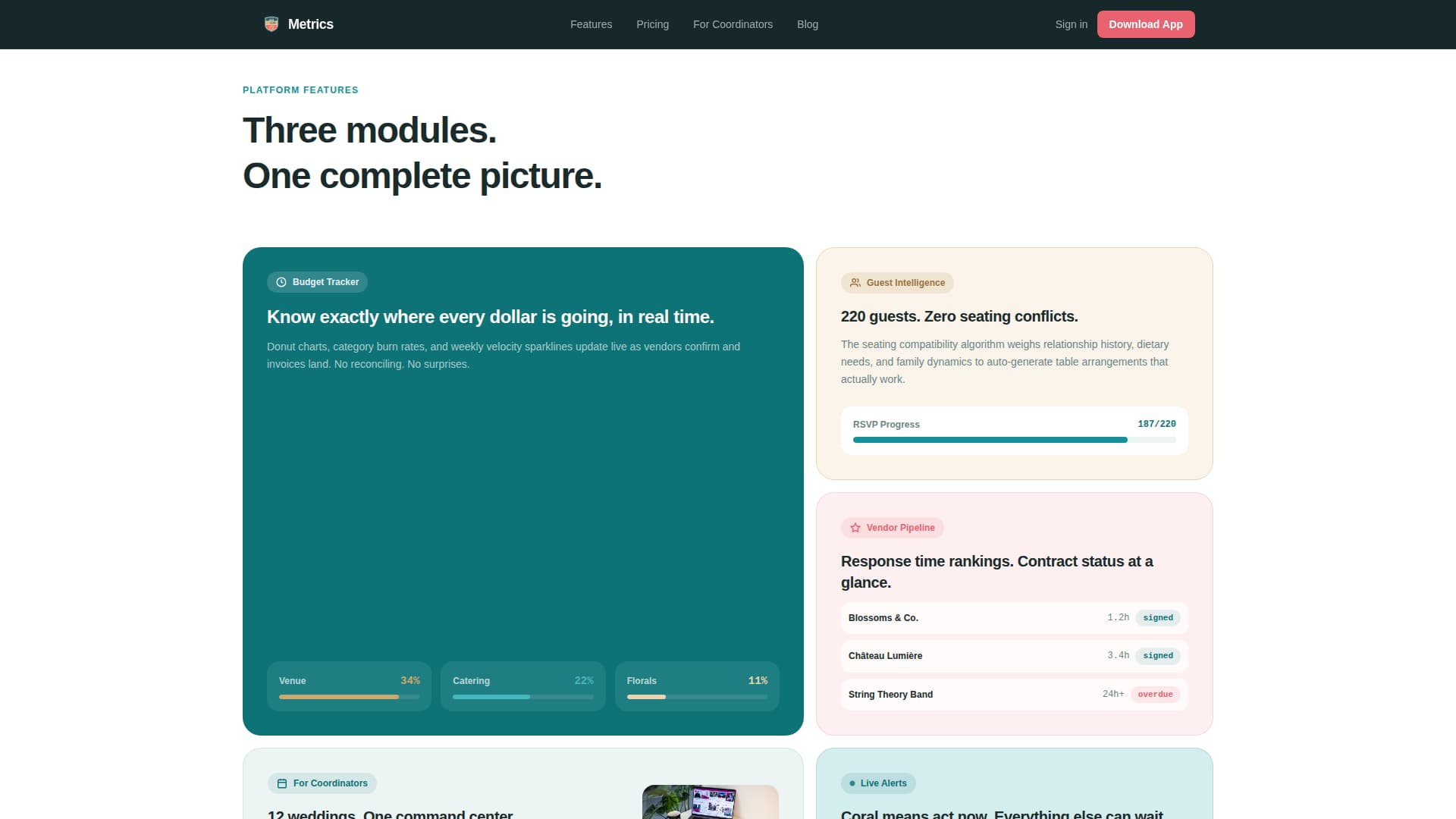Screen dimensions: 1456x819
Task: Click the 'Response time rankings' heading
Action: (x=996, y=572)
